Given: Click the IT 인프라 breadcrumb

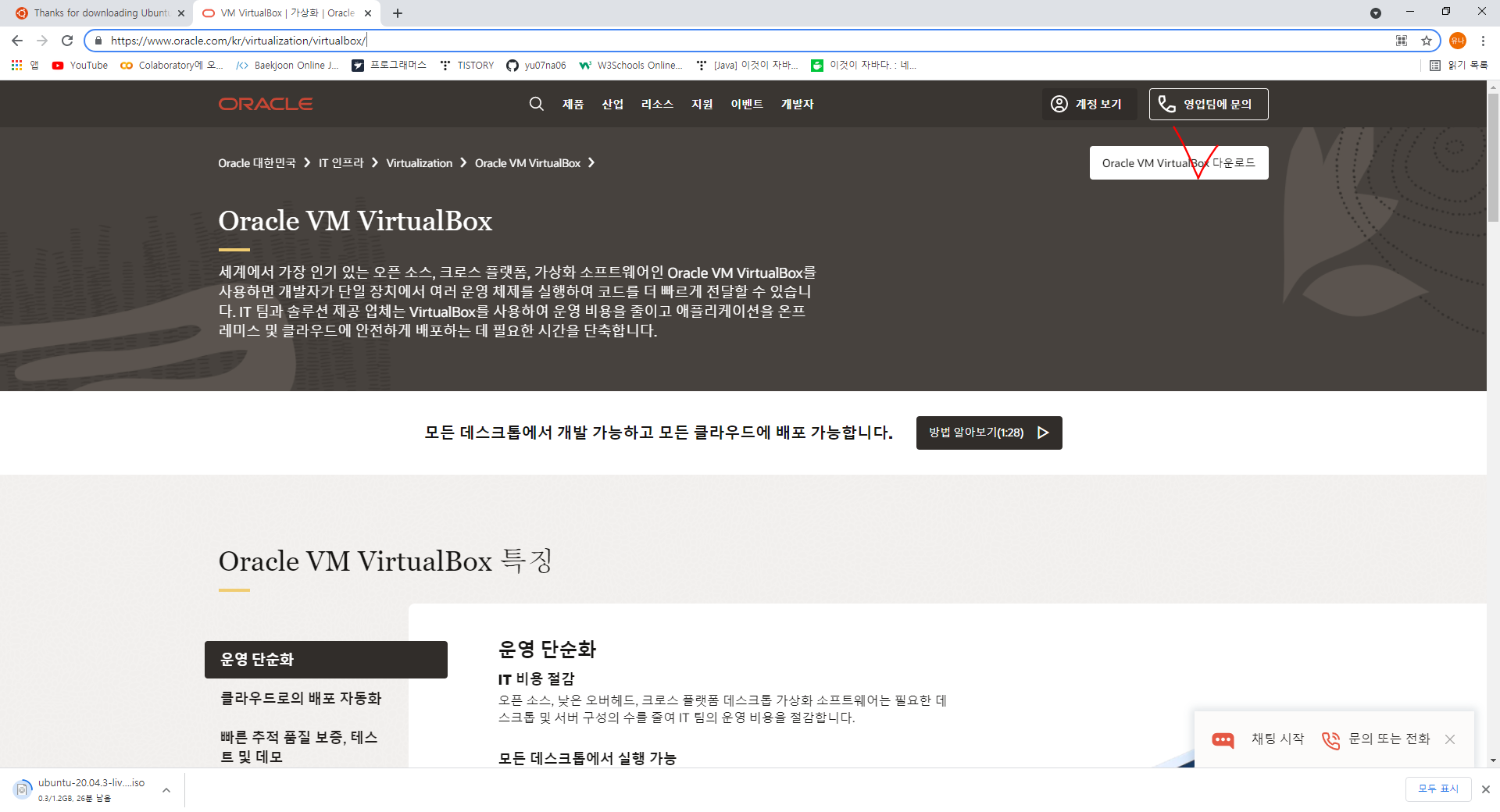Looking at the screenshot, I should tap(341, 163).
